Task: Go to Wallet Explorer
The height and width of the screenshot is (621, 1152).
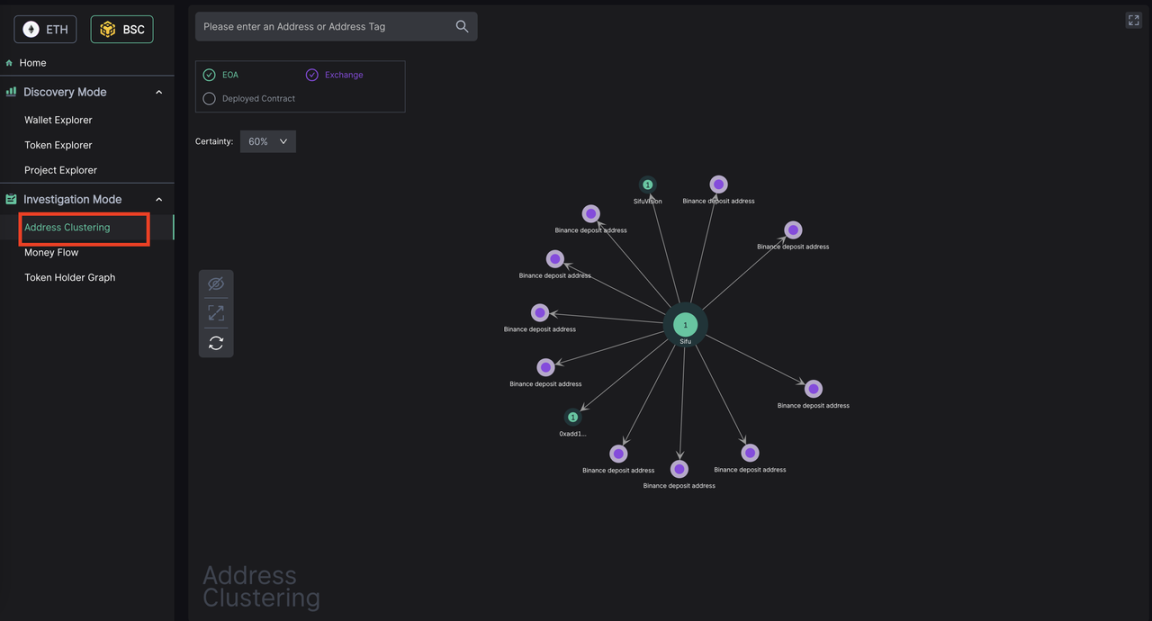Action: point(58,120)
